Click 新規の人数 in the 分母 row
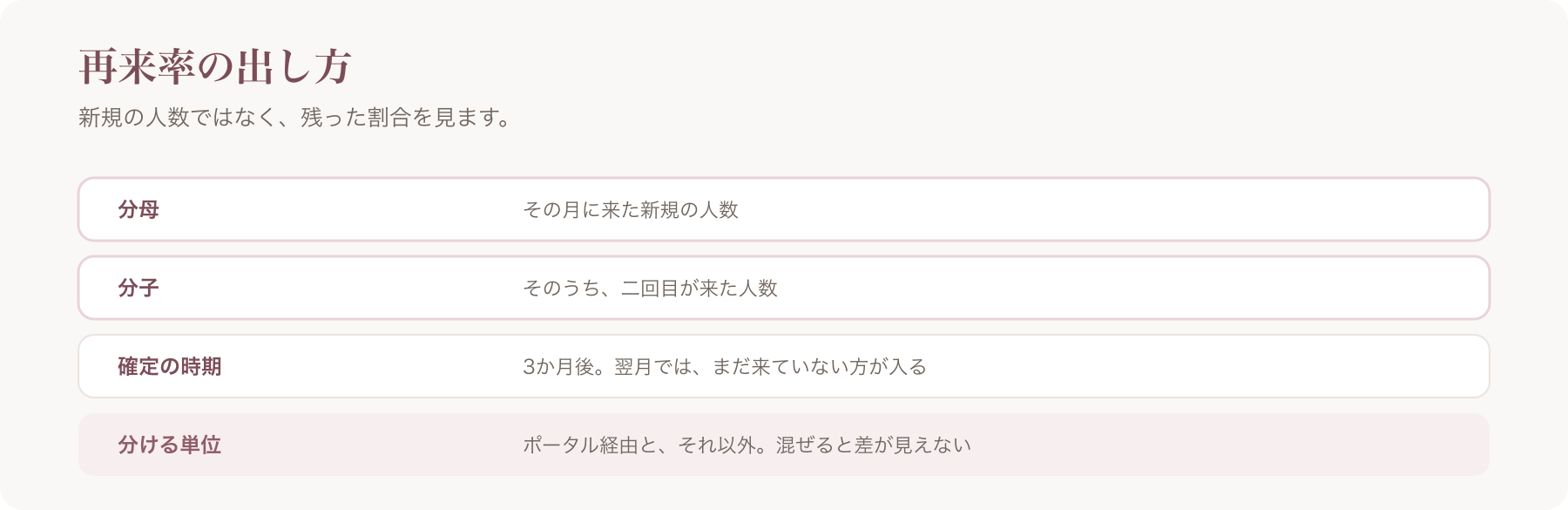 pyautogui.click(x=690, y=209)
